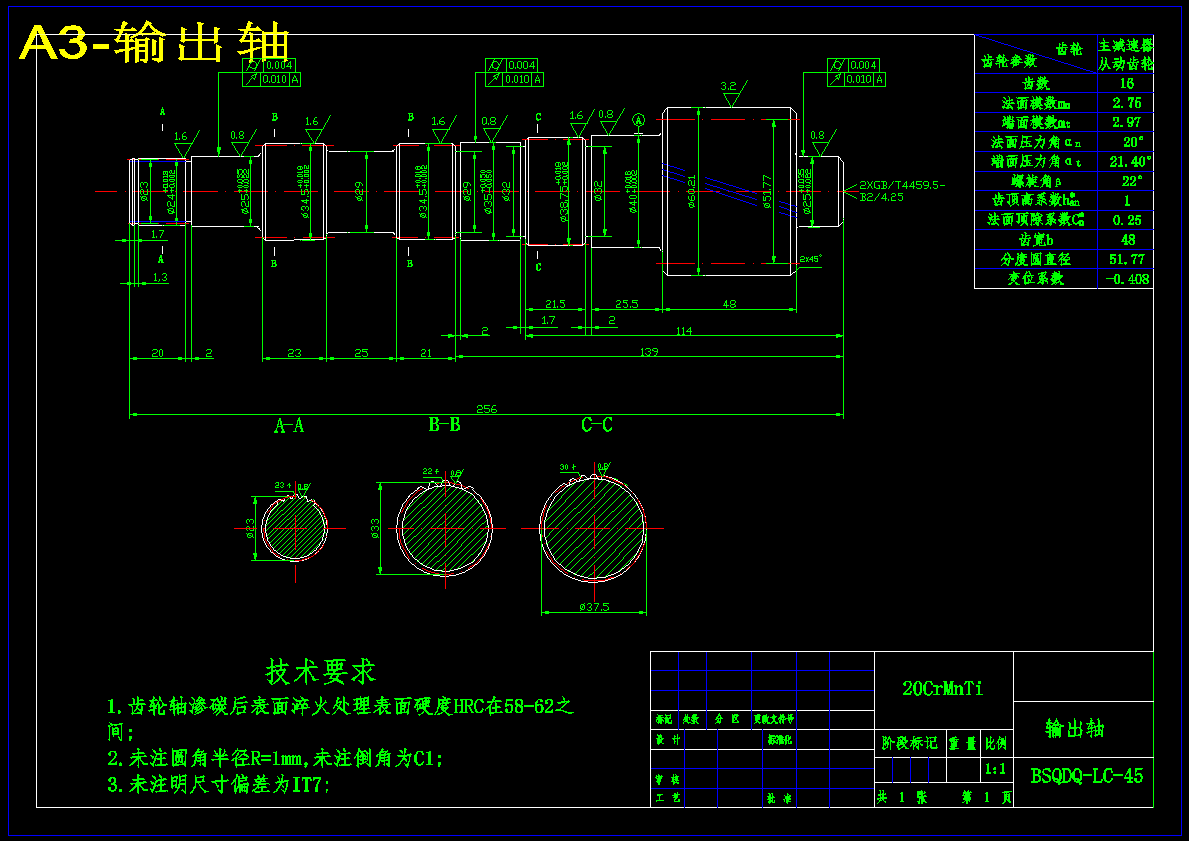Select the '2x45°' chamfer annotation
This screenshot has height=841, width=1189.
click(x=811, y=259)
